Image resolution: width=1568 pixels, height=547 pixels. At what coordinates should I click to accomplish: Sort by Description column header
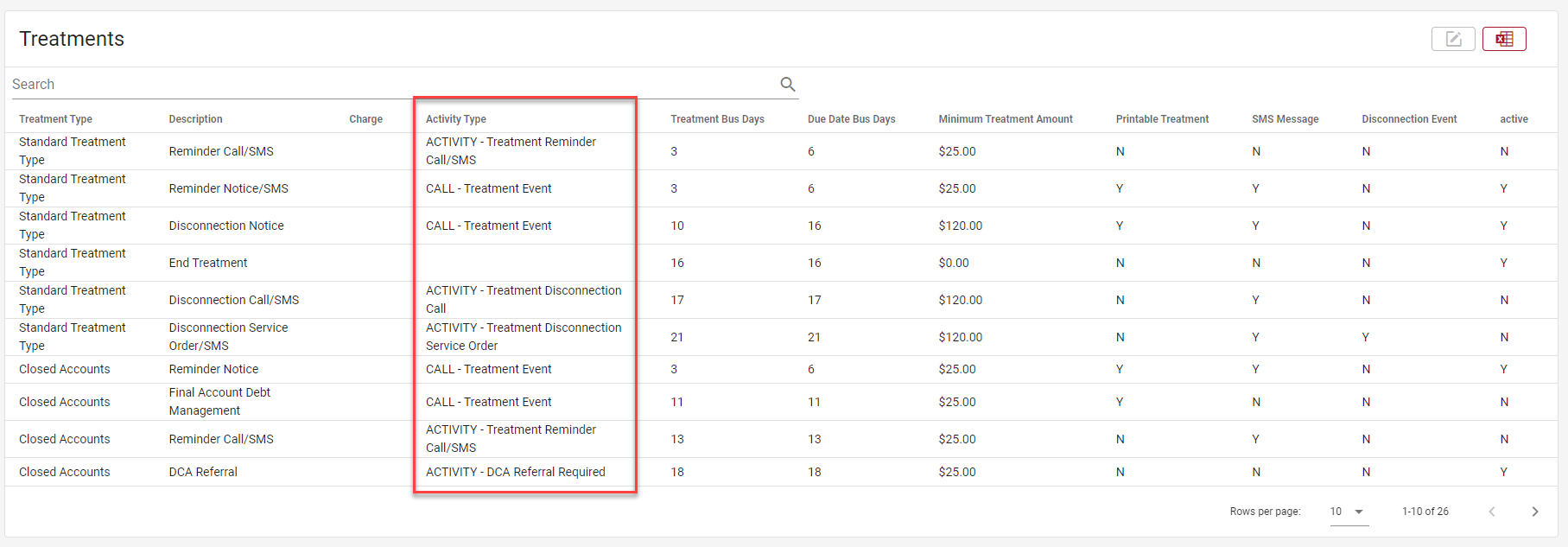tap(195, 119)
